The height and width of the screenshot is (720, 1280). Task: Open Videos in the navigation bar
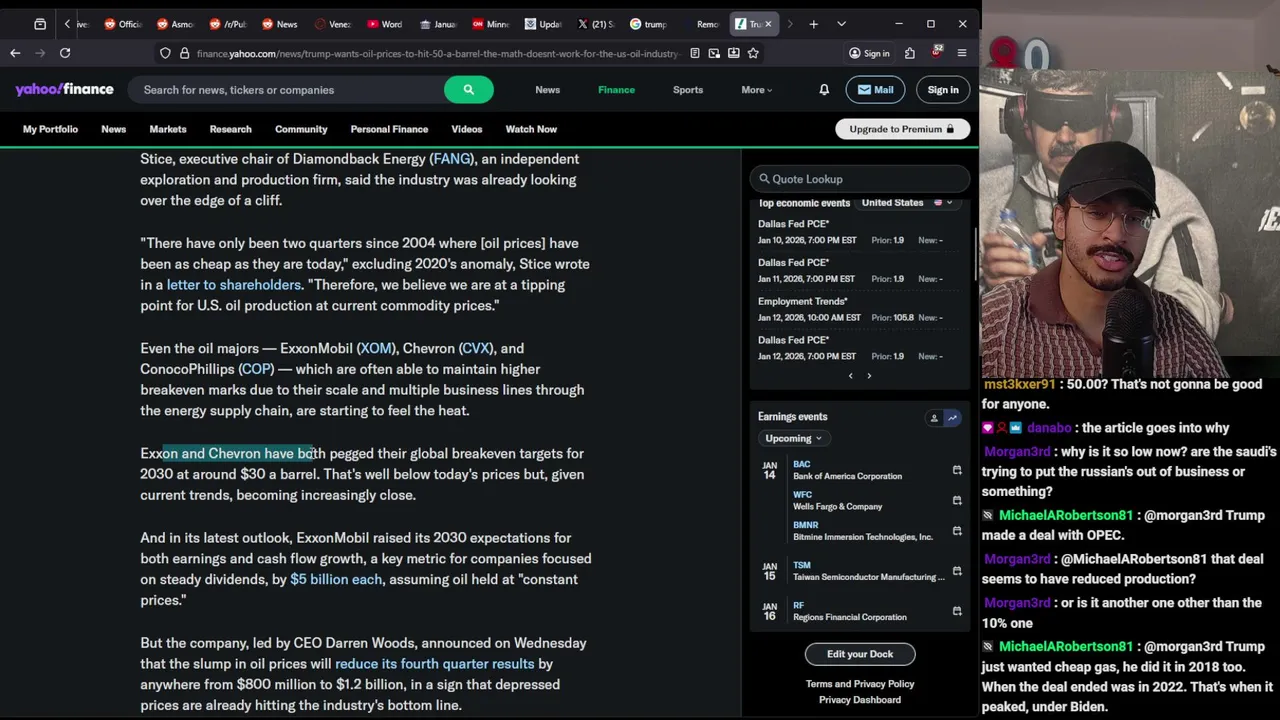pyautogui.click(x=466, y=129)
